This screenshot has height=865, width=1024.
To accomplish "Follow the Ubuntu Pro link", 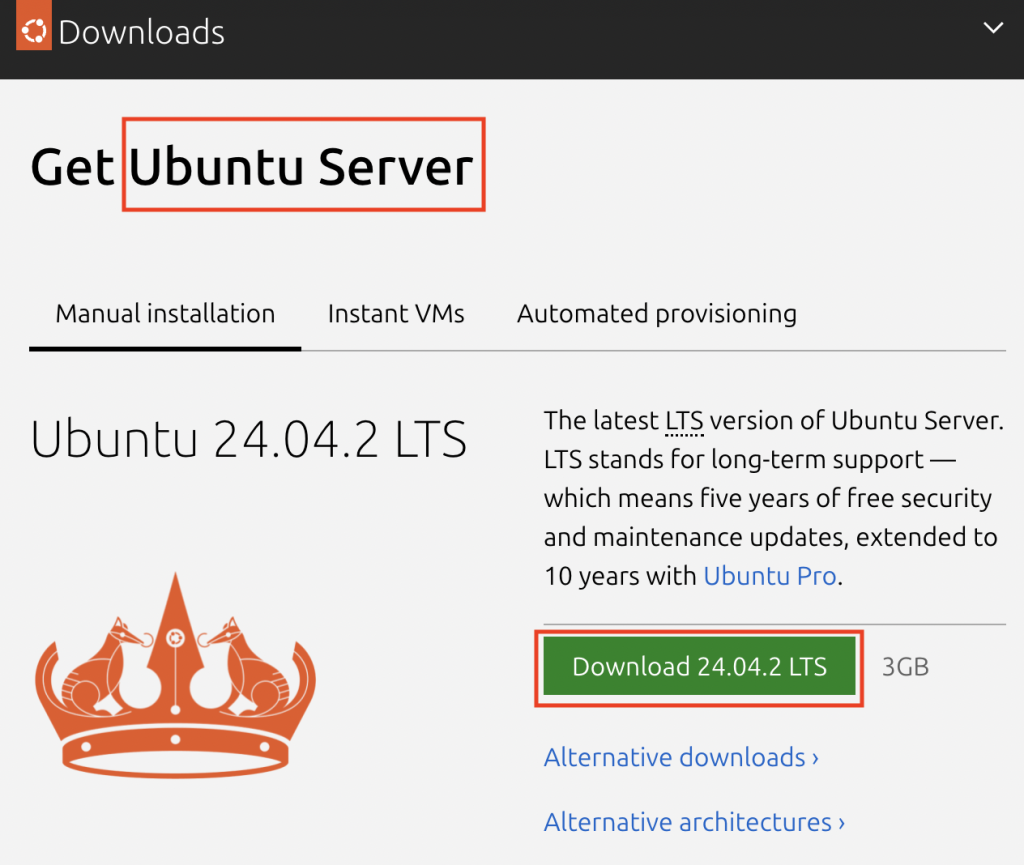I will [770, 576].
